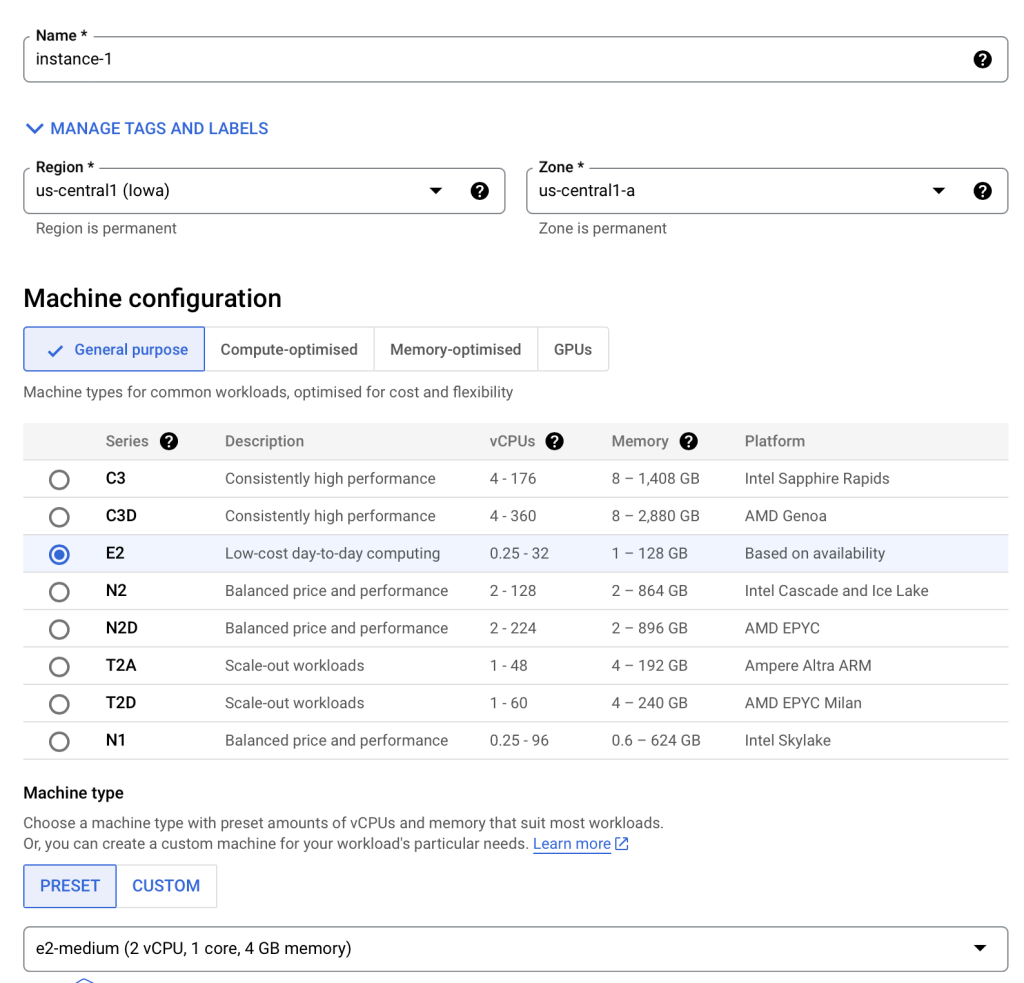Click the external link icon after Learn more

point(622,844)
